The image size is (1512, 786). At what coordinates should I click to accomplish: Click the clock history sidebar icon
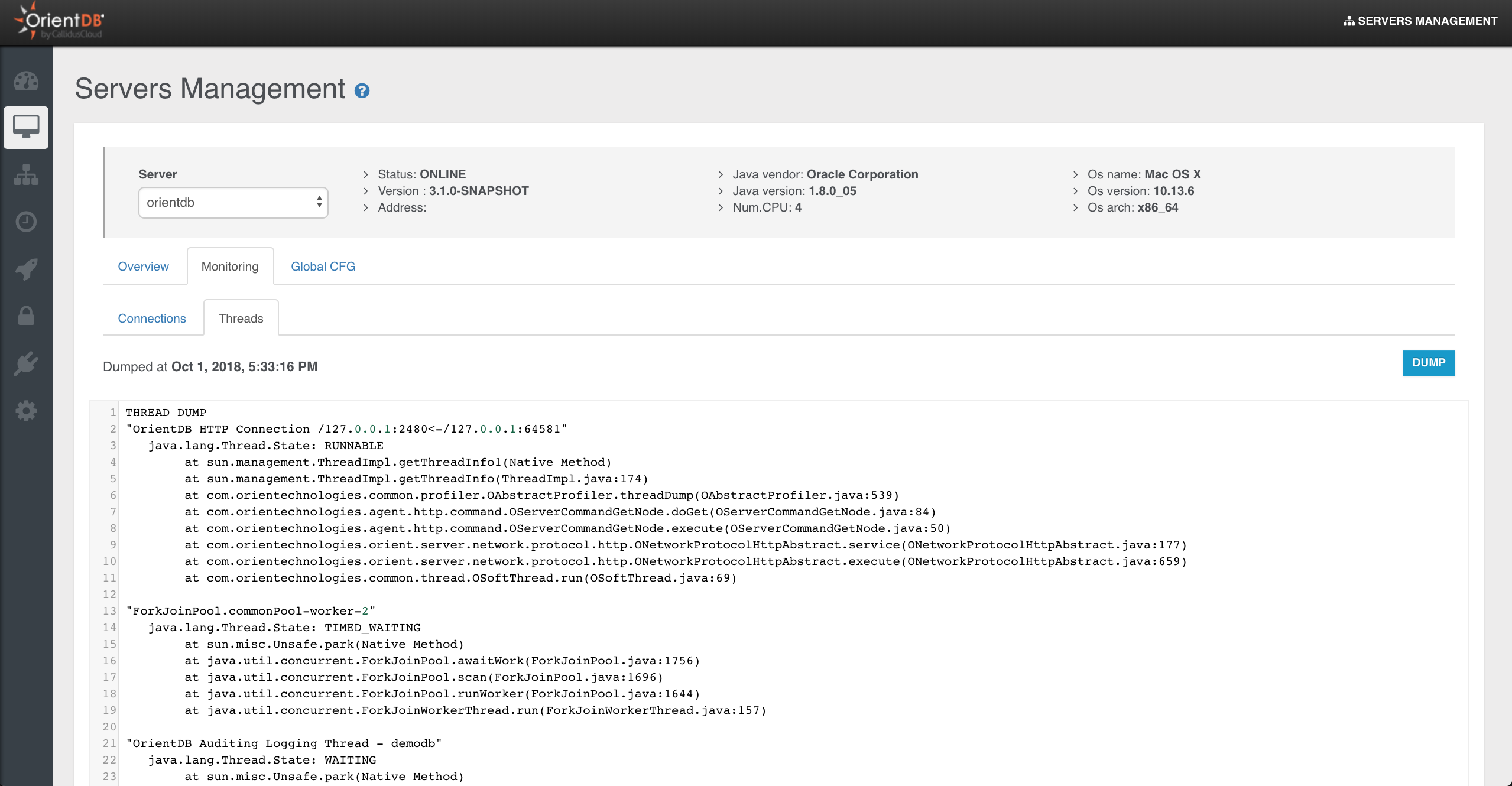coord(26,222)
